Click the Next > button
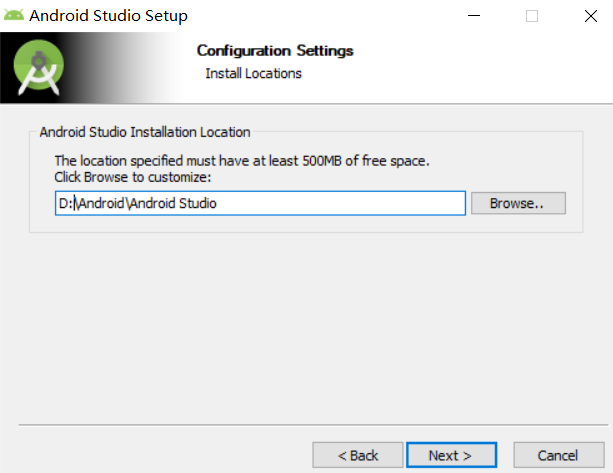 click(x=452, y=455)
